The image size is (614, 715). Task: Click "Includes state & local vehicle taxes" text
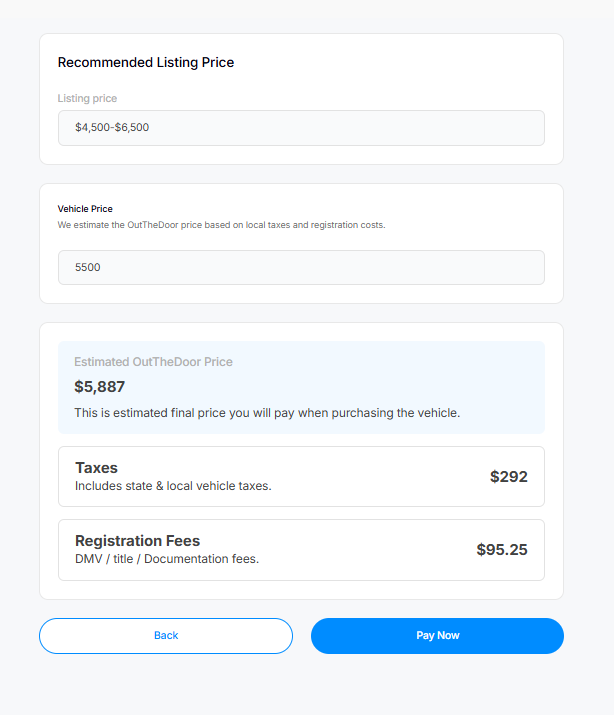[x=173, y=486]
